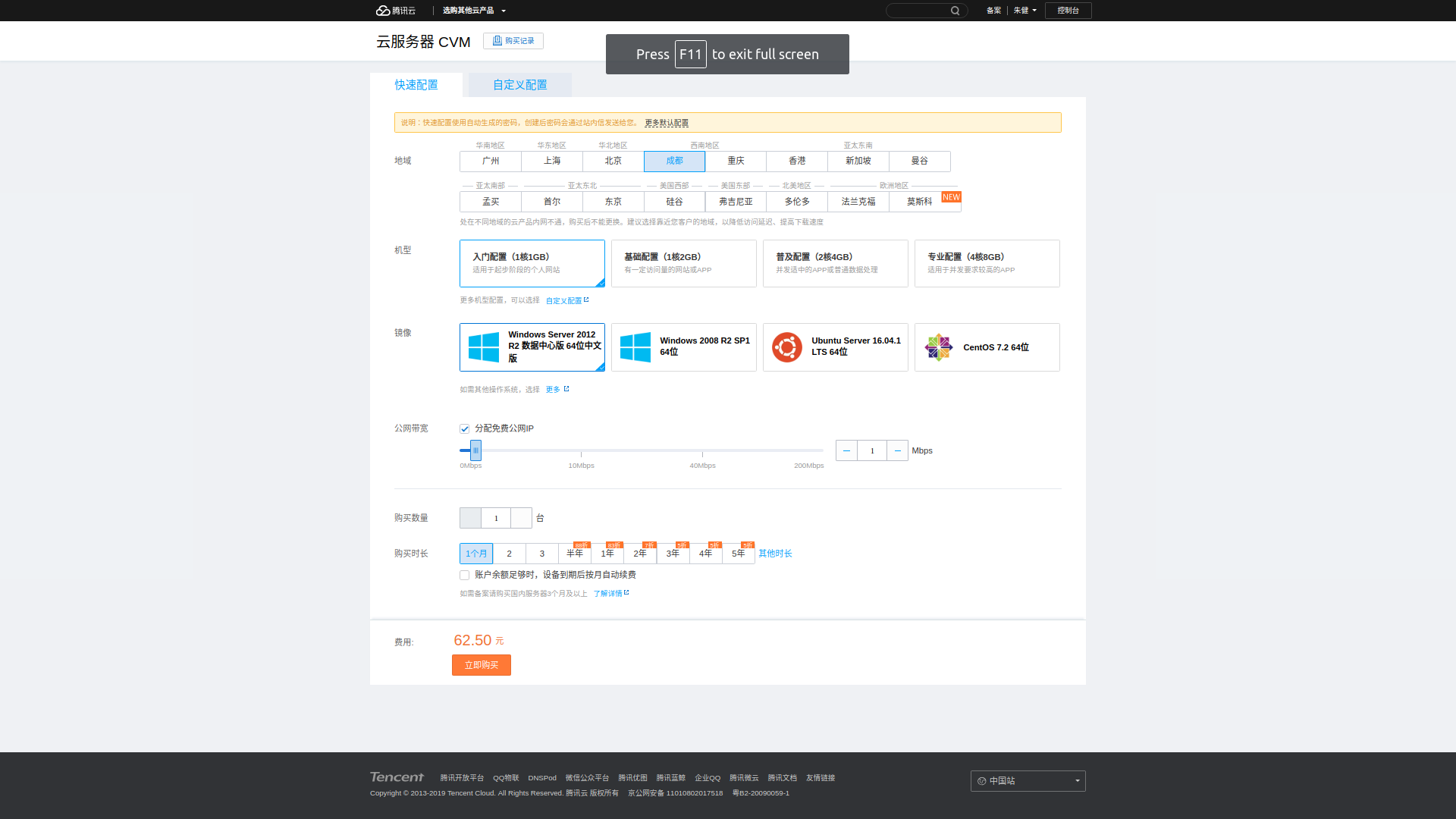The height and width of the screenshot is (819, 1456).
Task: Click the bandwidth Mbps value field
Action: [872, 450]
